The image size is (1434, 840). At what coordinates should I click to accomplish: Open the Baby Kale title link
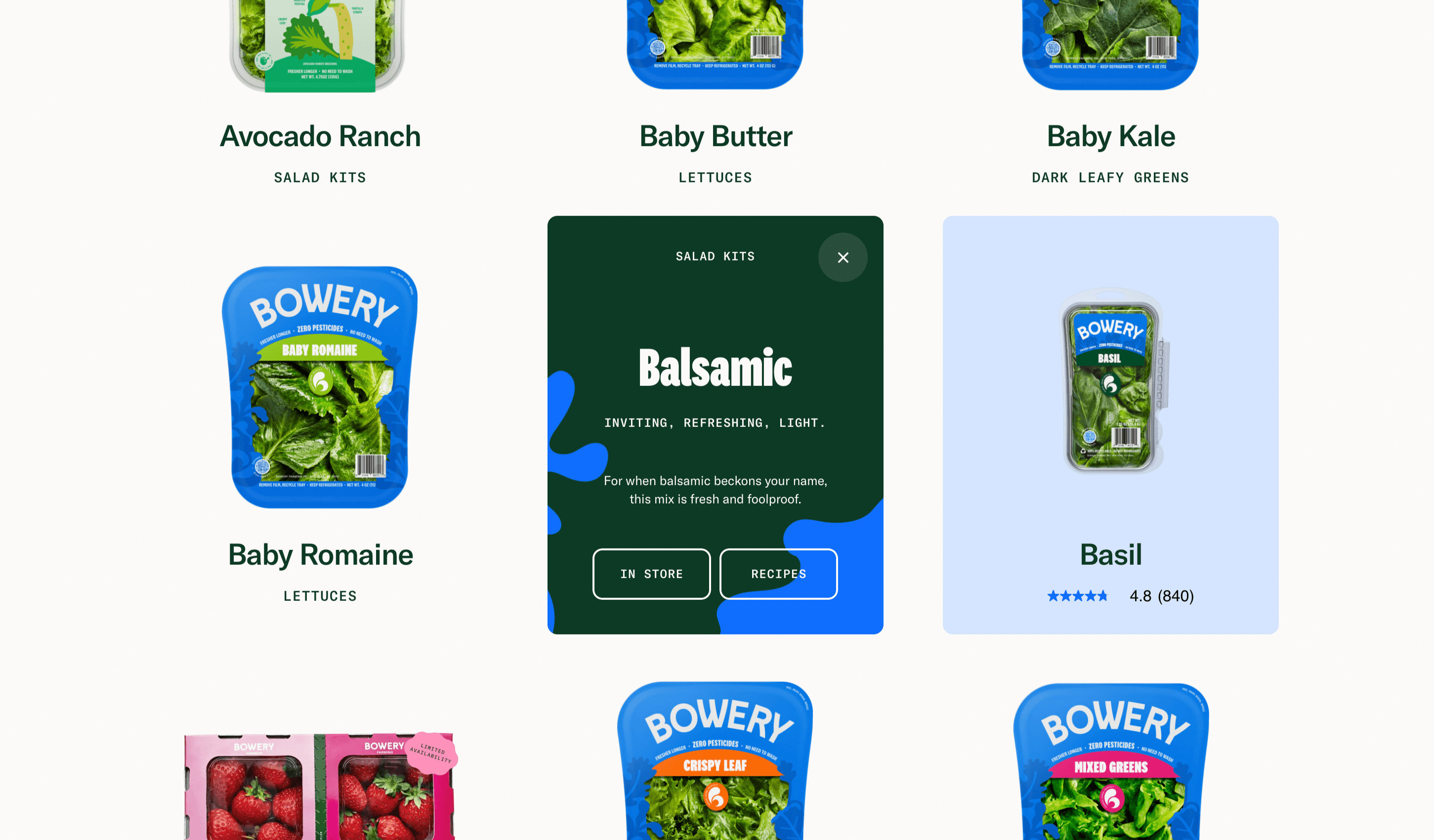pyautogui.click(x=1111, y=136)
